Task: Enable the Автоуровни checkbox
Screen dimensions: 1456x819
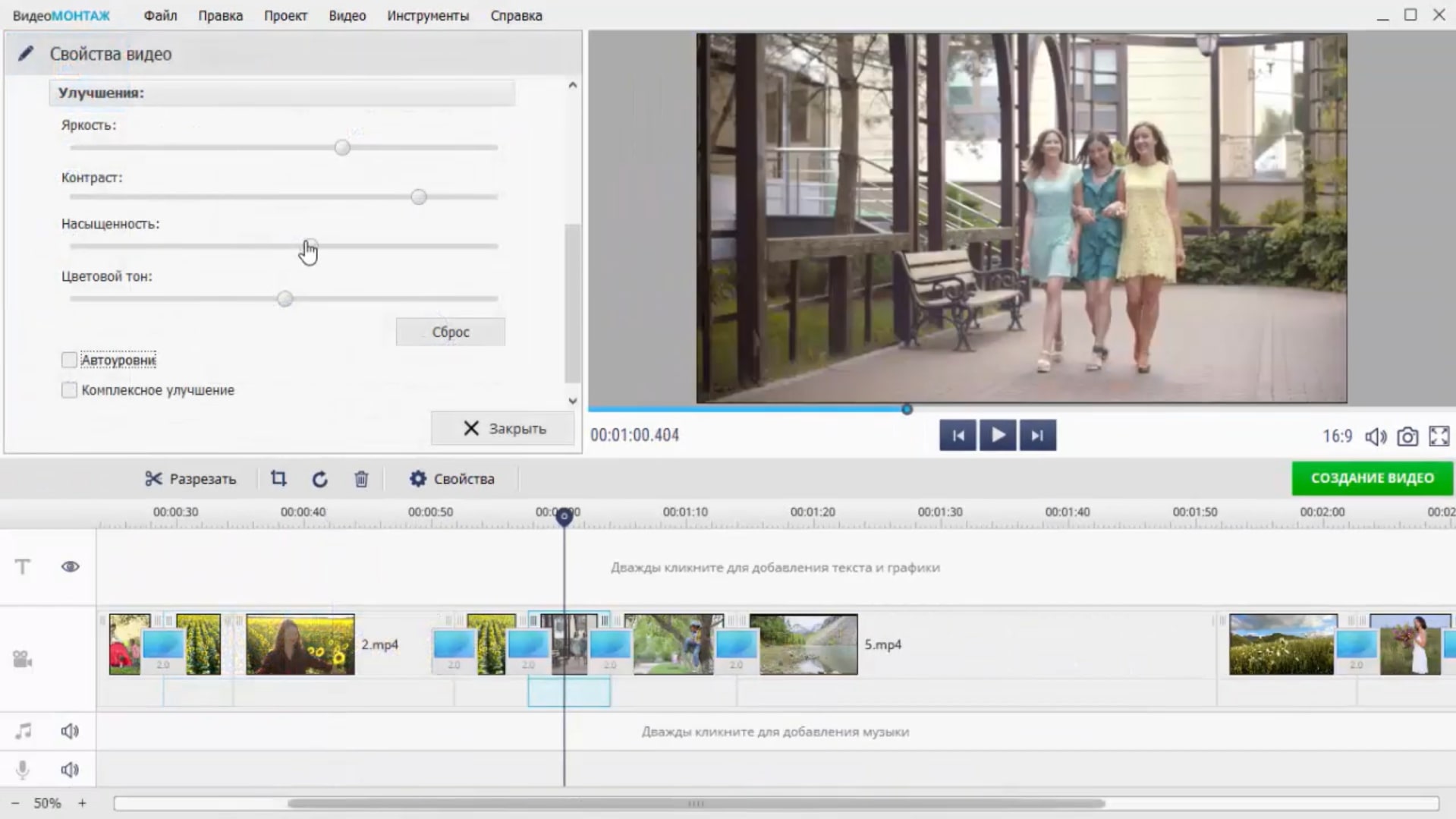Action: pyautogui.click(x=69, y=360)
